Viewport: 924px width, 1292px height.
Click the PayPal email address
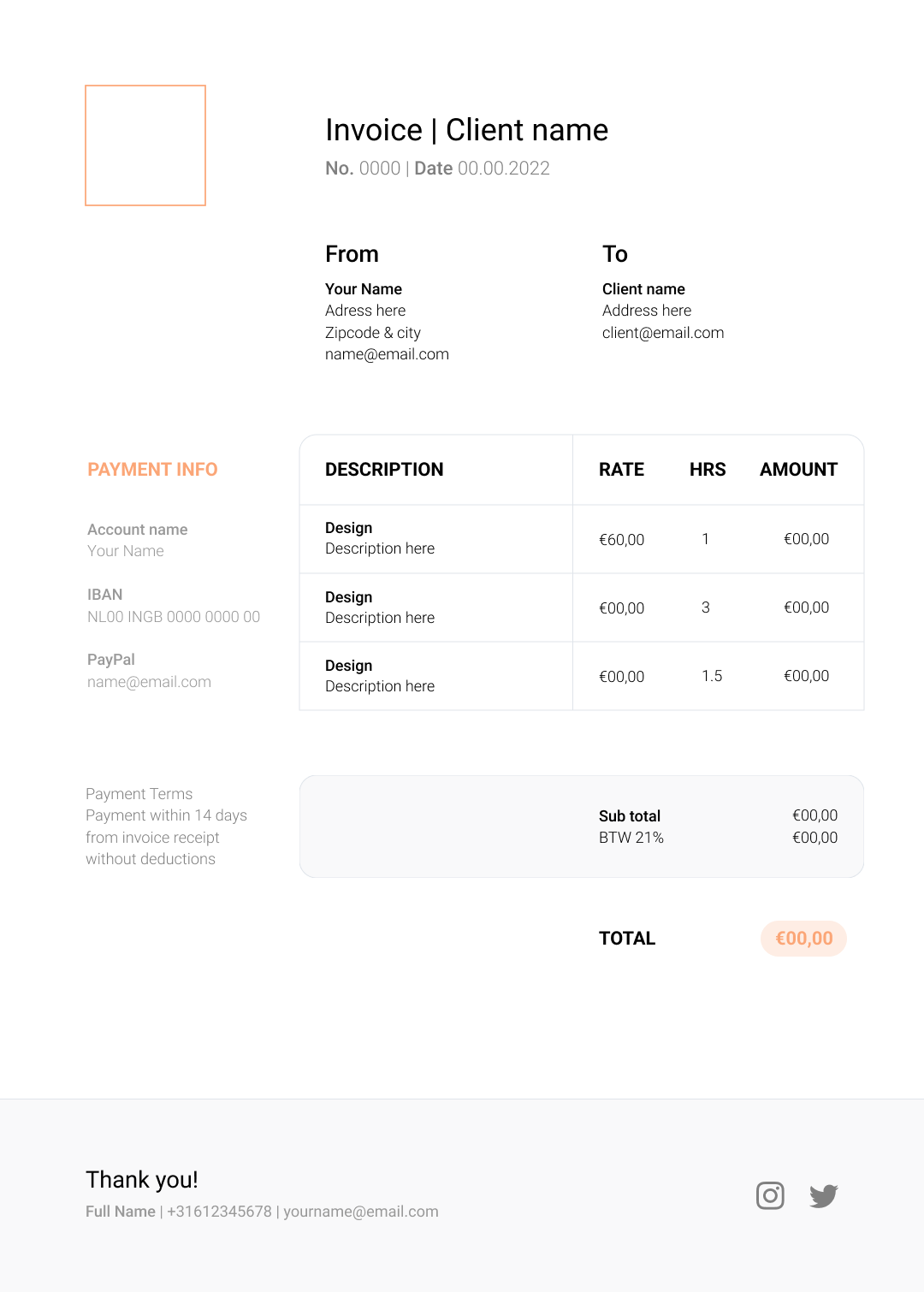coord(149,682)
